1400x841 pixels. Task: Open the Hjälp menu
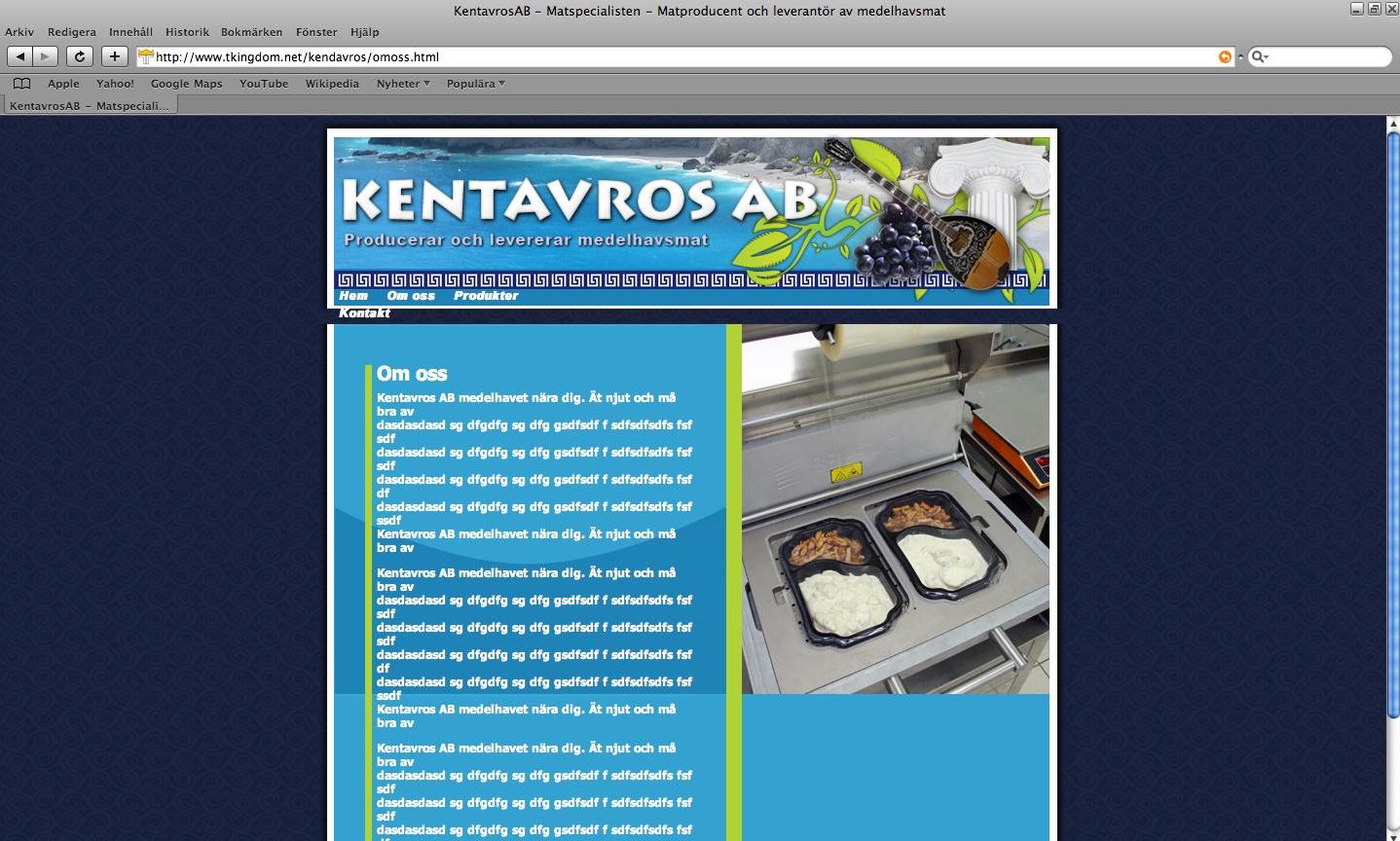[x=364, y=32]
